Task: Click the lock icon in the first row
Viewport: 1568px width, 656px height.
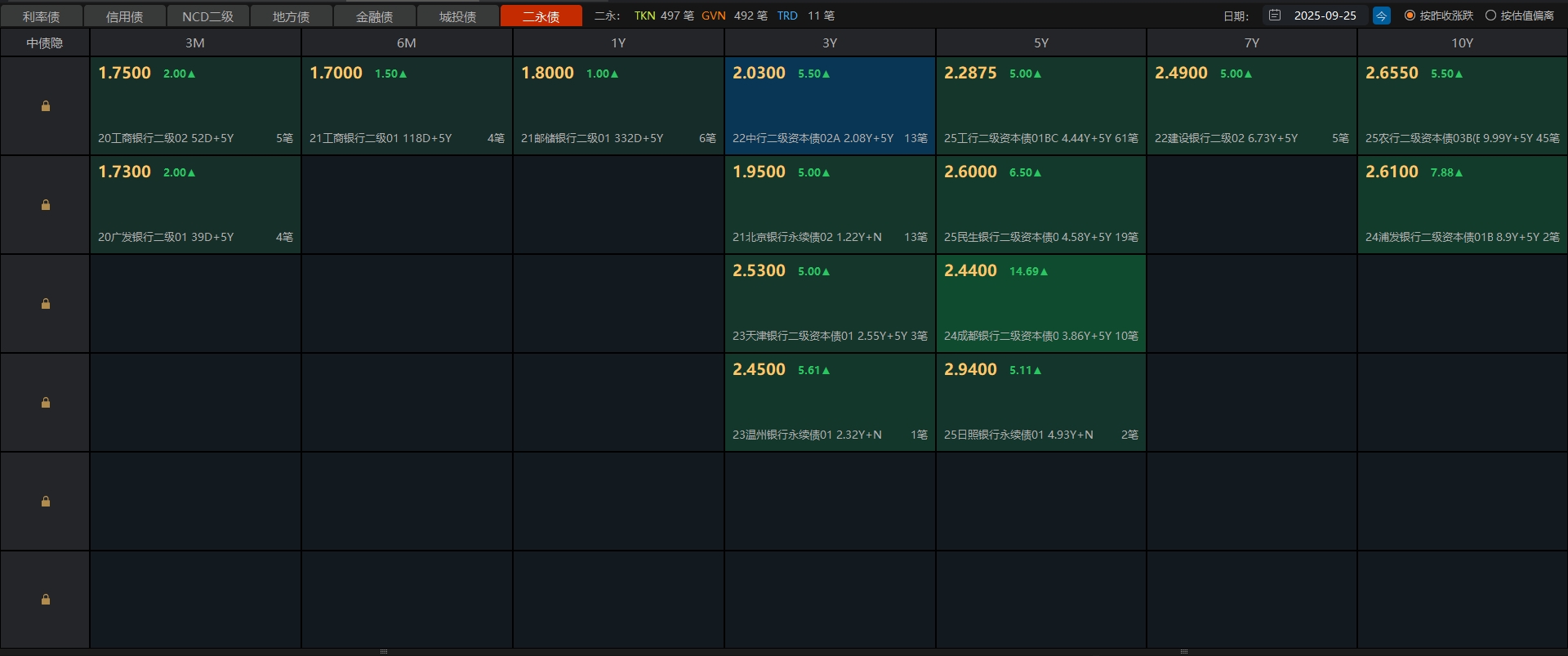Action: tap(46, 106)
